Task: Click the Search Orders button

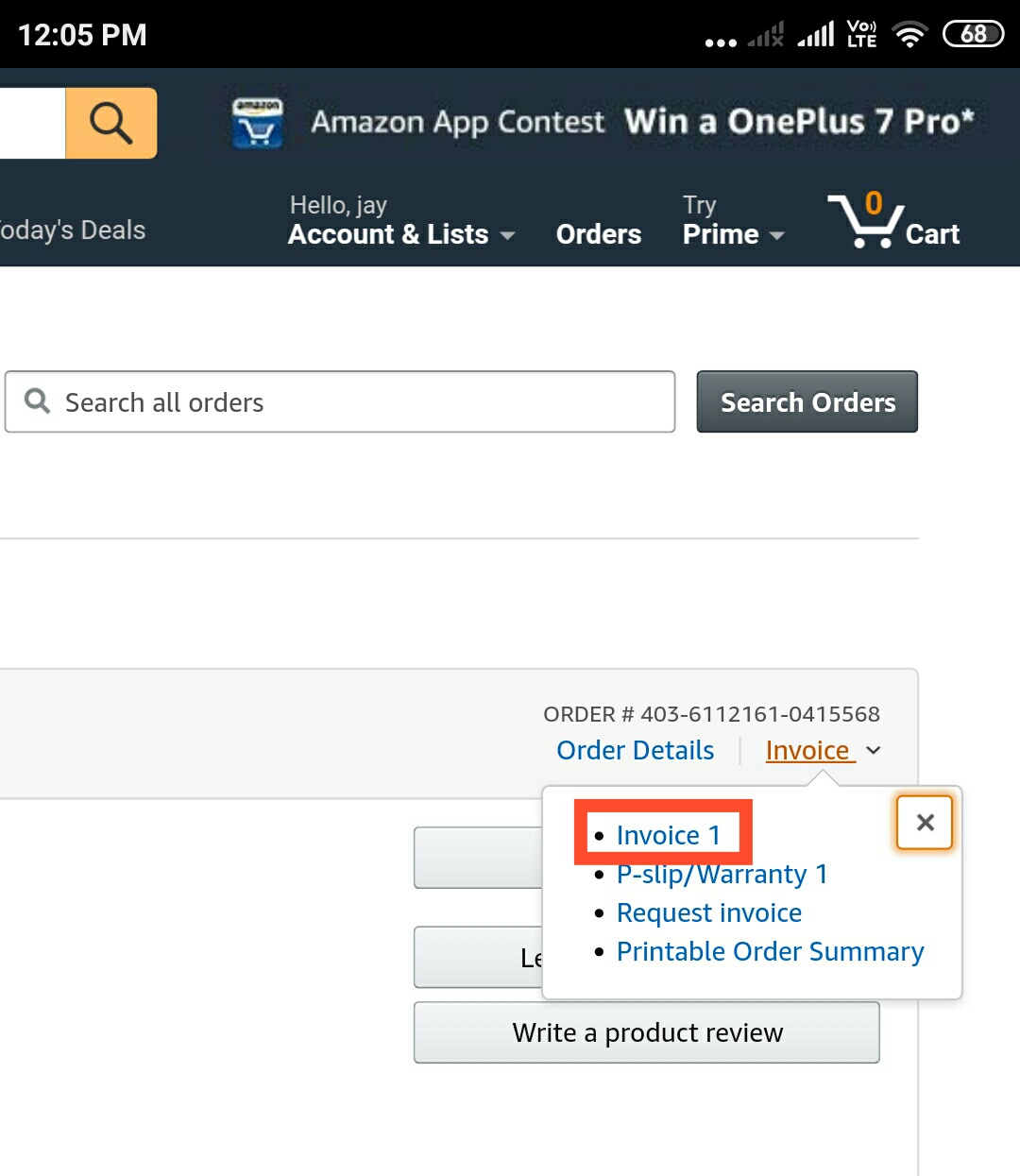Action: coord(807,401)
